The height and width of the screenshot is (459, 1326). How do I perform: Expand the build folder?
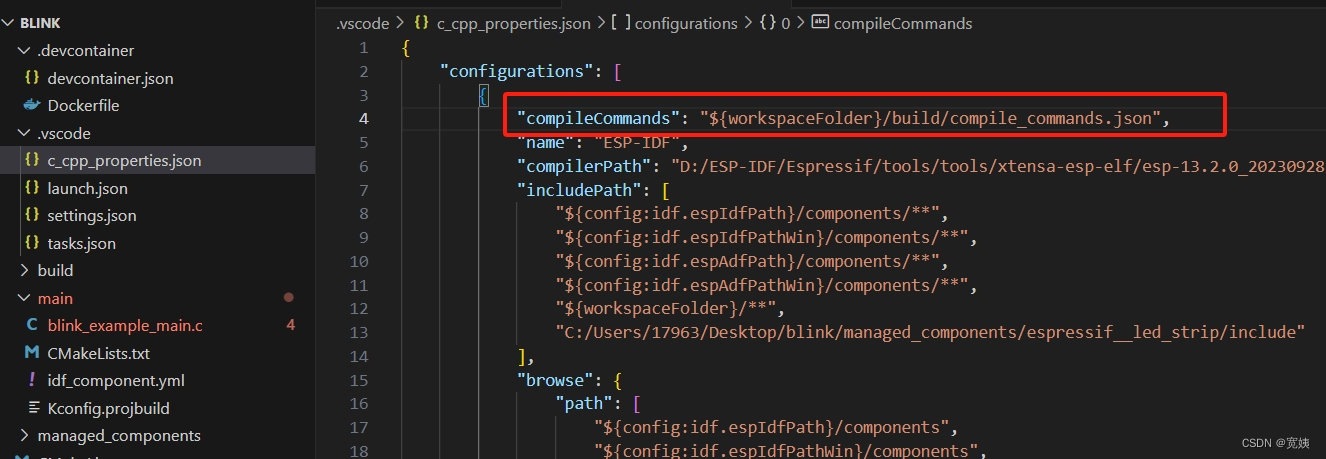pos(24,270)
